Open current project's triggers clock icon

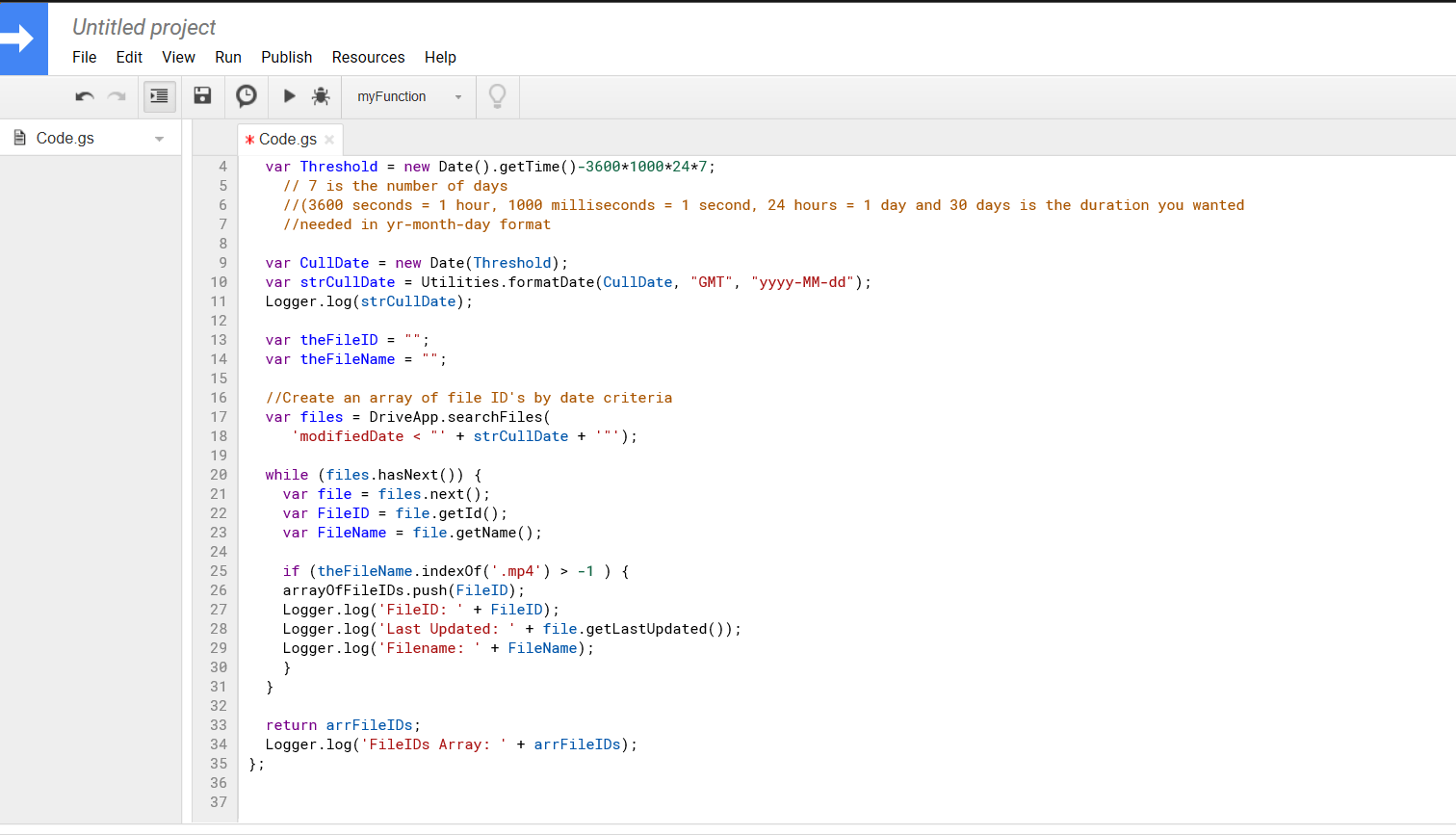pyautogui.click(x=247, y=95)
